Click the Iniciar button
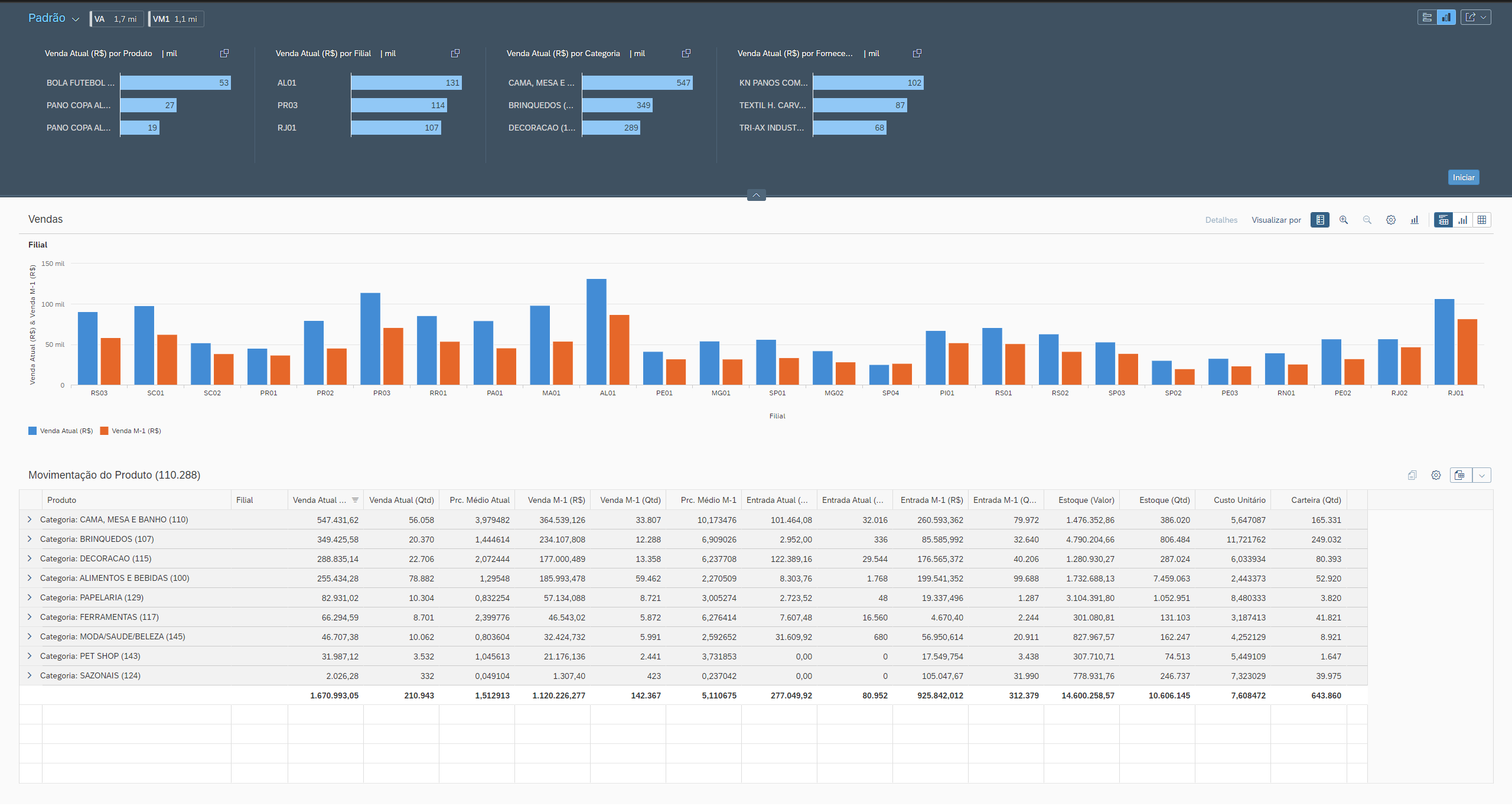1512x806 pixels. click(x=1464, y=177)
